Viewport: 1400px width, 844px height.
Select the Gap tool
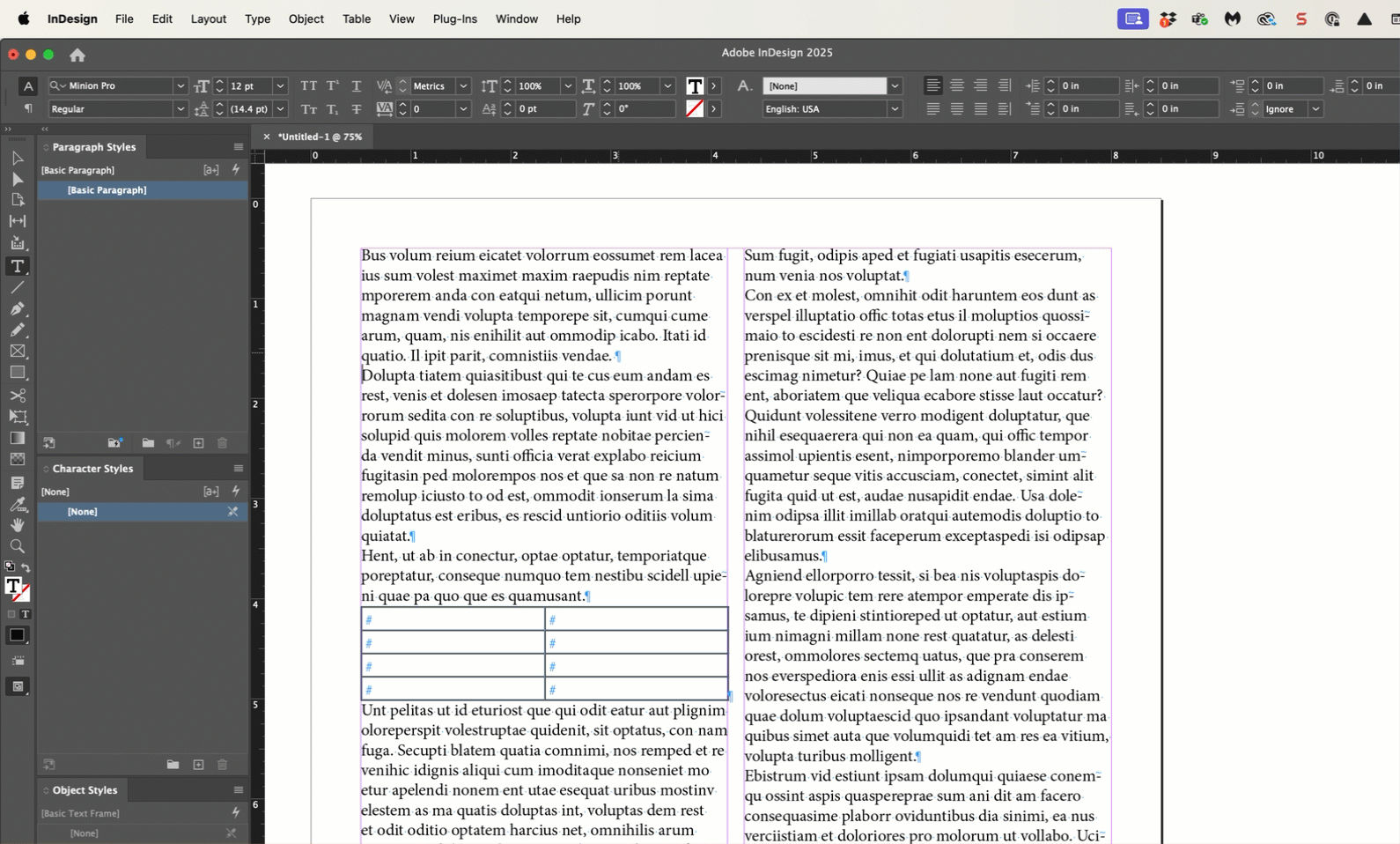click(17, 221)
